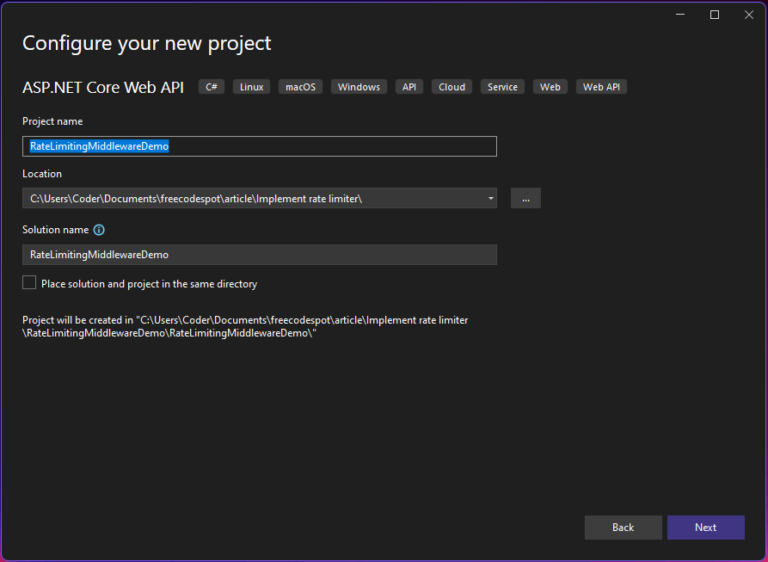Focus the Project name text field

[x=260, y=147]
